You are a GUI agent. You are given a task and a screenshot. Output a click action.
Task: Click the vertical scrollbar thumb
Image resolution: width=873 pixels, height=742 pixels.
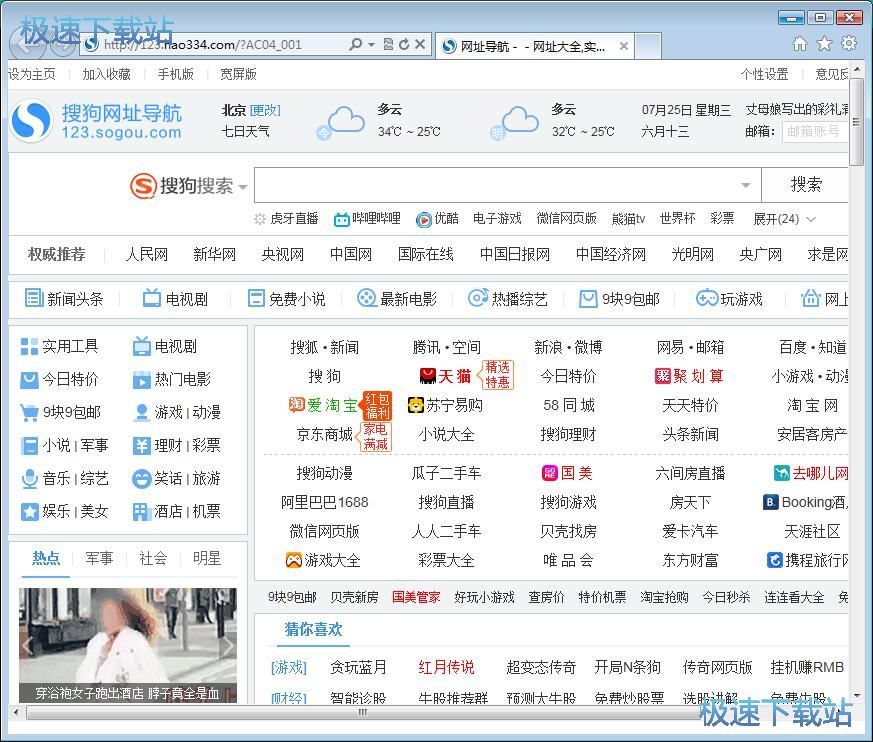click(x=856, y=122)
